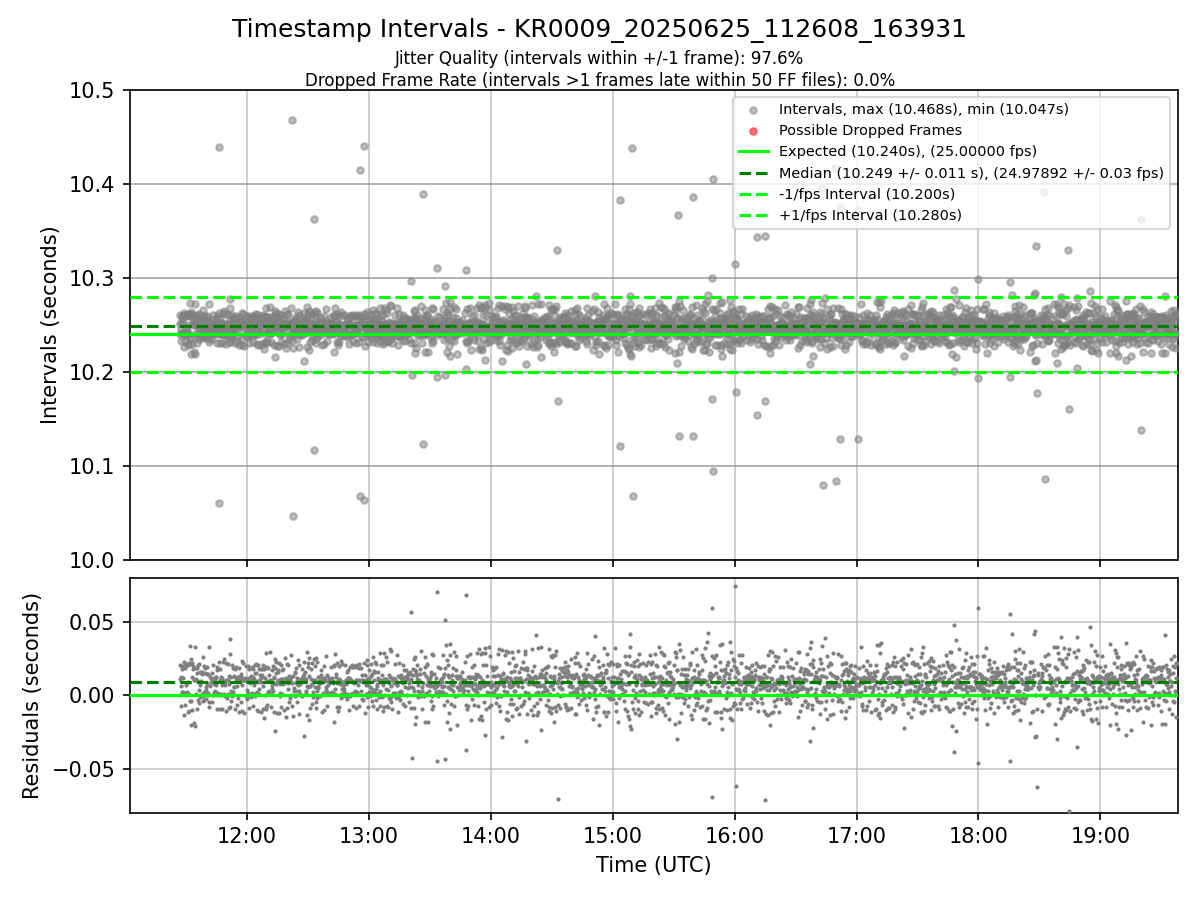Viewport: 1200px width, 900px height.
Task: Click the maximum interval point near 10.468s
Action: point(292,120)
